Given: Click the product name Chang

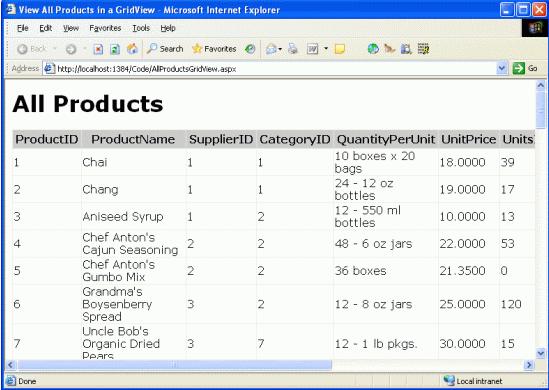Looking at the screenshot, I should (x=100, y=190).
